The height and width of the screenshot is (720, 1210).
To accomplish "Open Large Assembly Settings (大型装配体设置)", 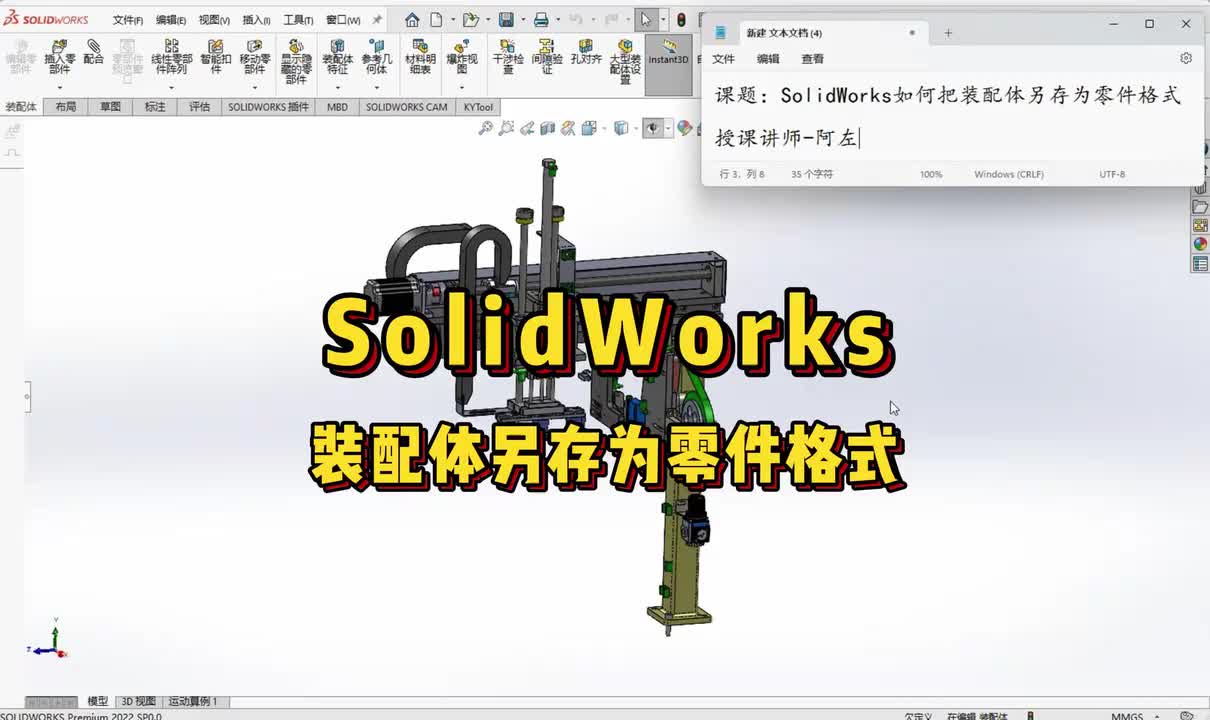I will coord(625,62).
